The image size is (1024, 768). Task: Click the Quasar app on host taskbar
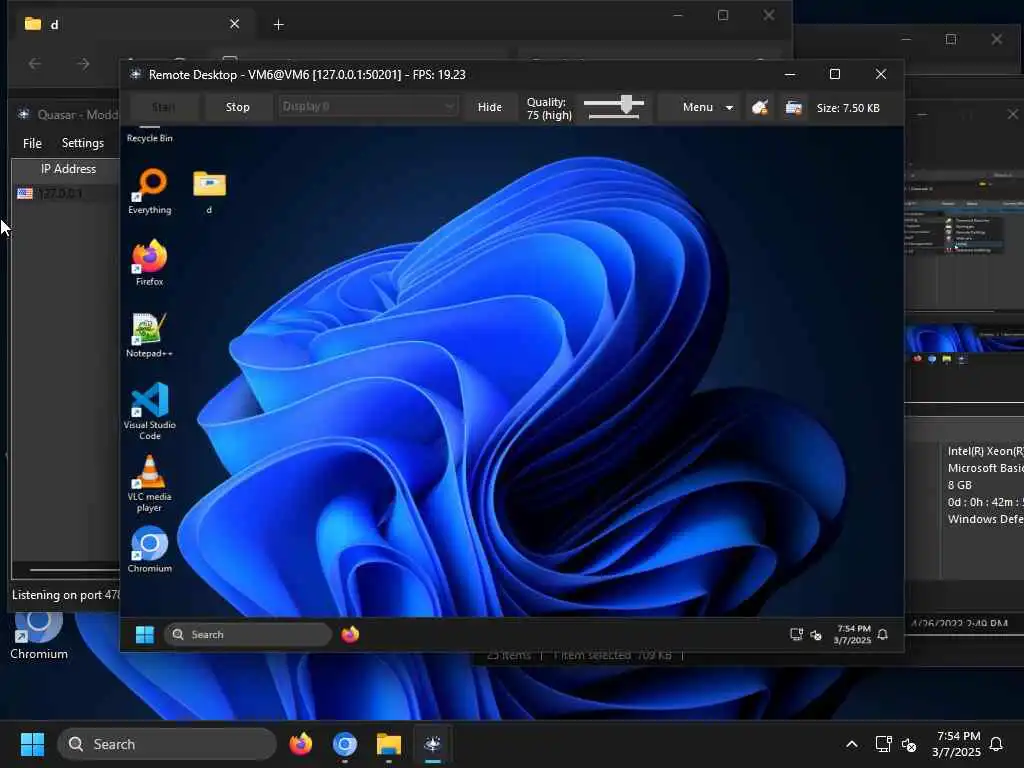[432, 744]
